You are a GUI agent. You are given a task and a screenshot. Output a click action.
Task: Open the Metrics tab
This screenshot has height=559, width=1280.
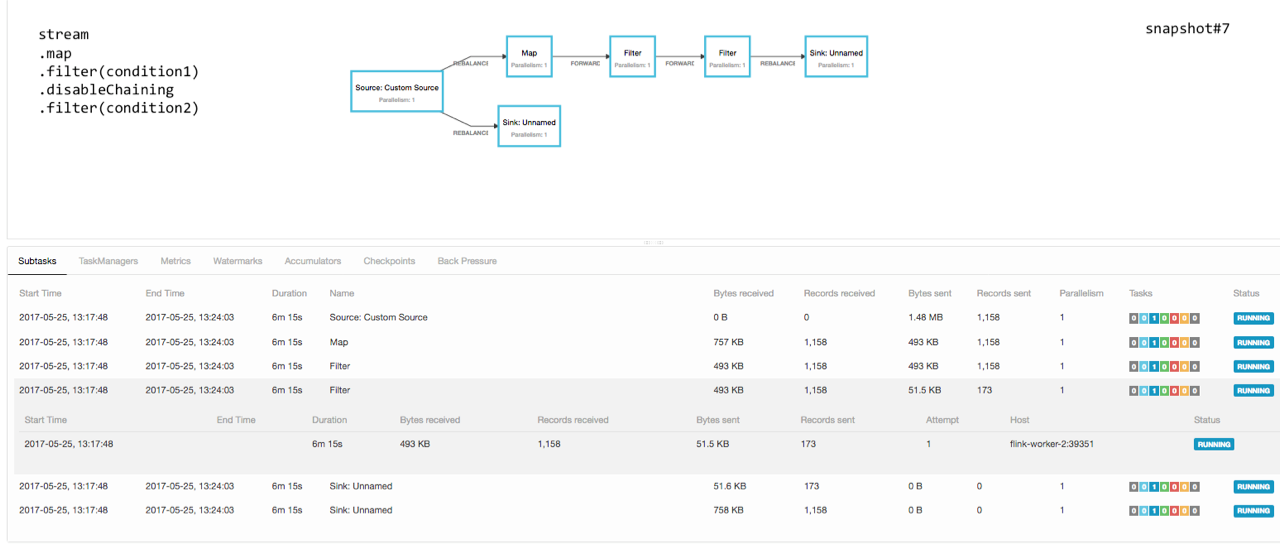175,261
